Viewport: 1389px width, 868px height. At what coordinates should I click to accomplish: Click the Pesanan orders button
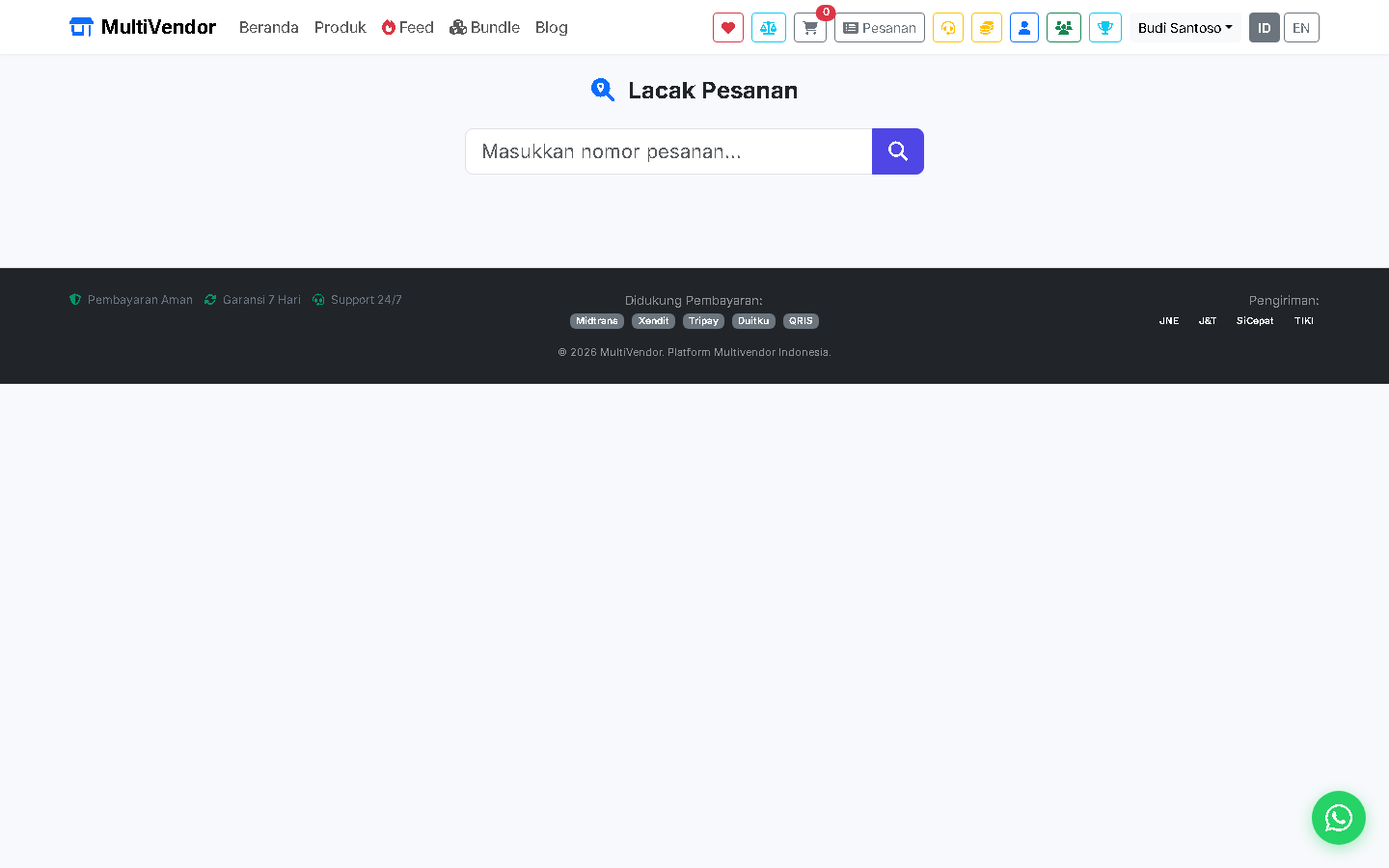click(x=880, y=28)
